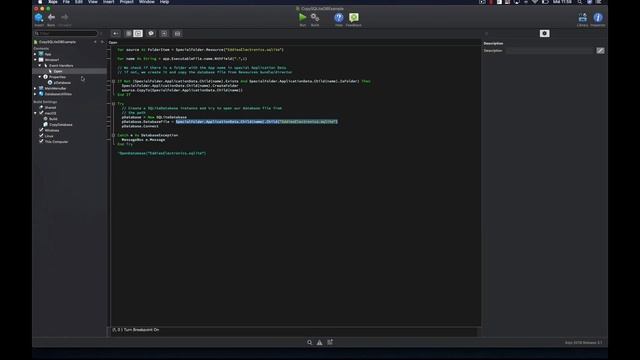Collapse the Properties group in navigator
This screenshot has width=640, height=360.
click(40, 77)
